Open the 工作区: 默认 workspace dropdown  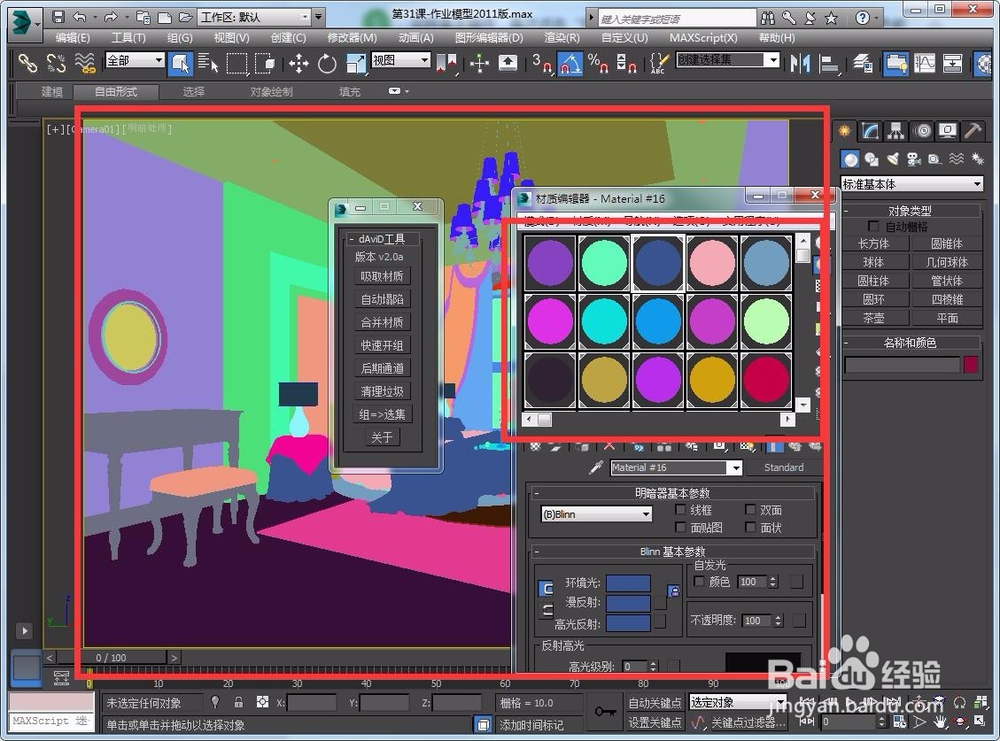click(254, 17)
